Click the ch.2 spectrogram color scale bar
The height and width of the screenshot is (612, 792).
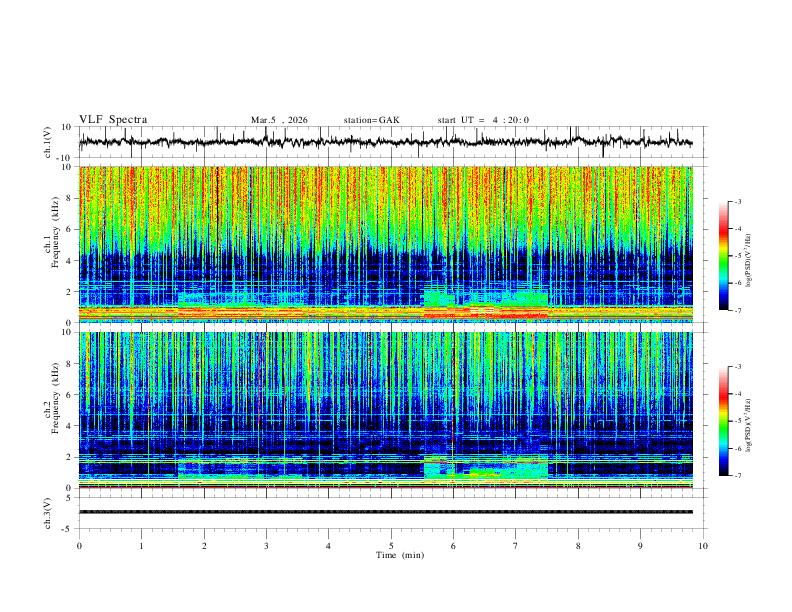[x=724, y=421]
